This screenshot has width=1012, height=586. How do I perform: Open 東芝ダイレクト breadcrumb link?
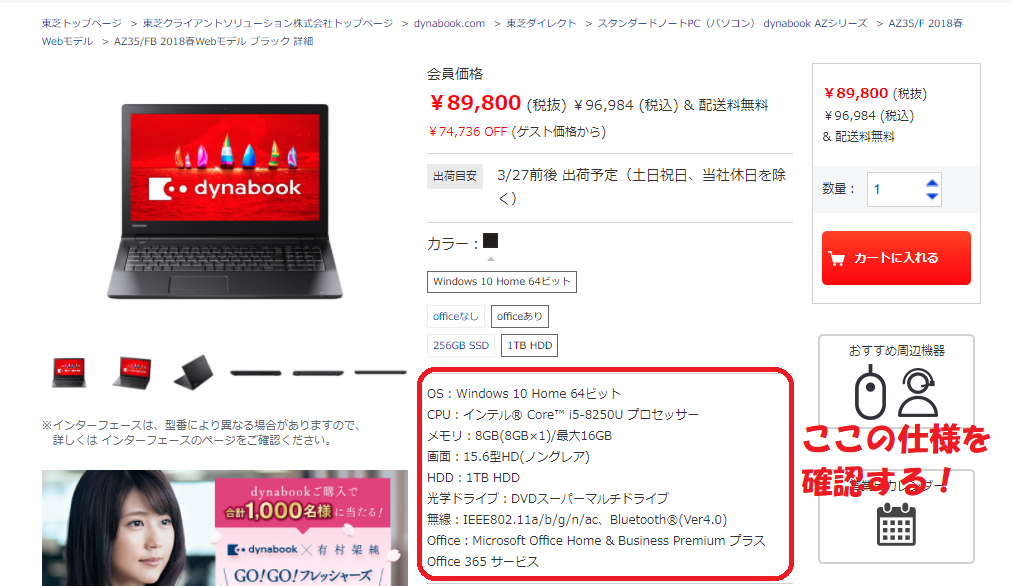tap(541, 23)
